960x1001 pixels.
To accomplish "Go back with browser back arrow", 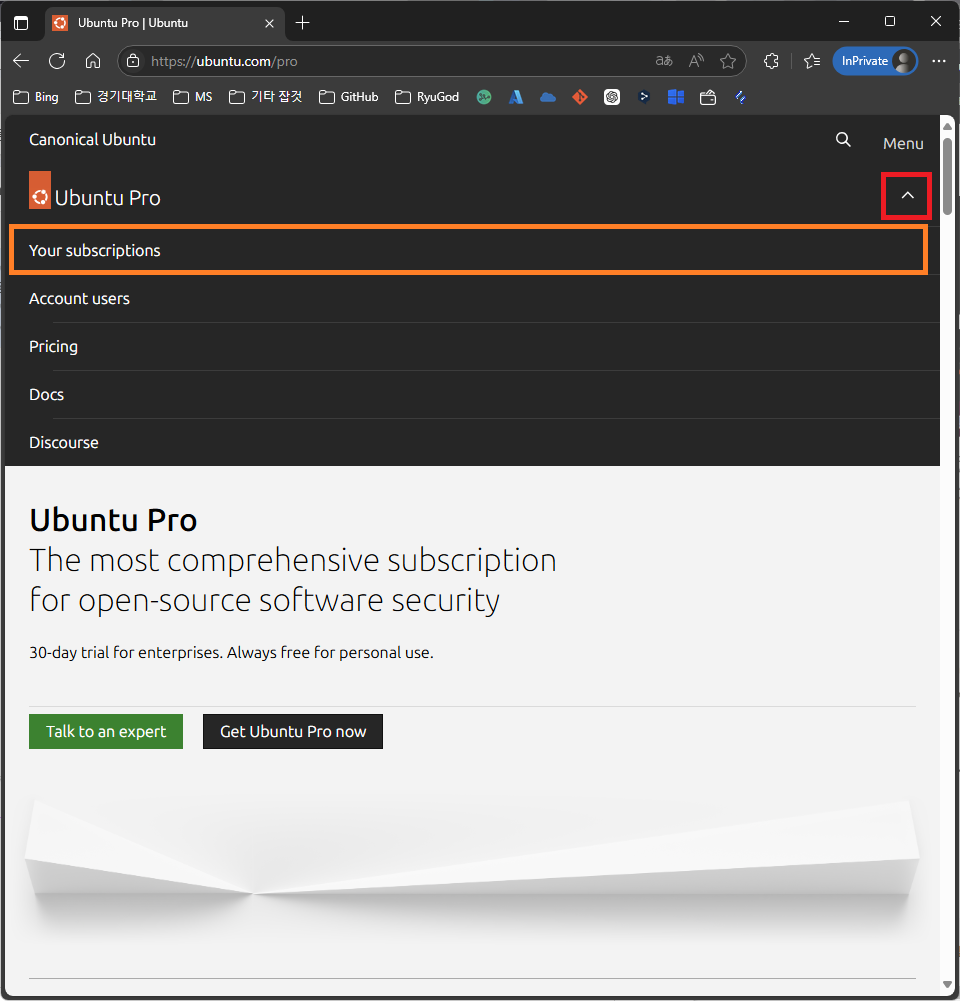I will coord(21,61).
